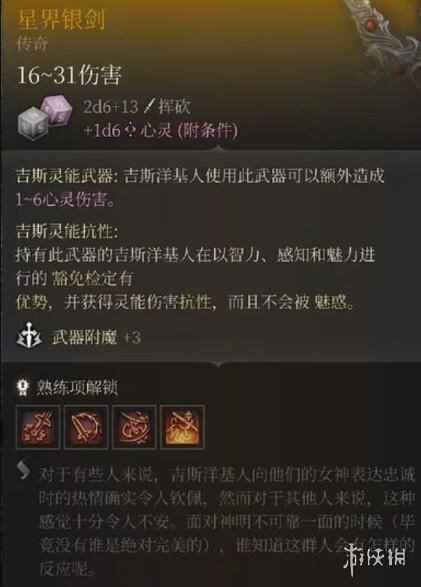This screenshot has height=587, width=421.
Task: Click the gray slashing damage die
Action: (x=33, y=123)
